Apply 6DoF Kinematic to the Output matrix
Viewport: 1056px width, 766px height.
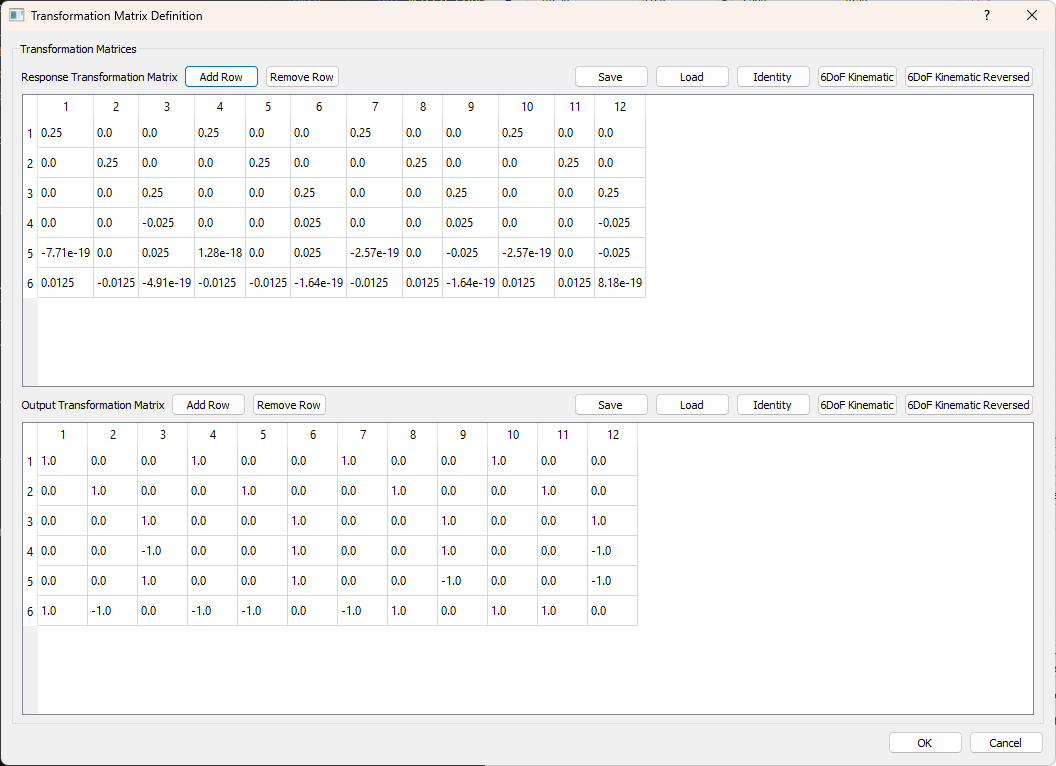(x=856, y=405)
